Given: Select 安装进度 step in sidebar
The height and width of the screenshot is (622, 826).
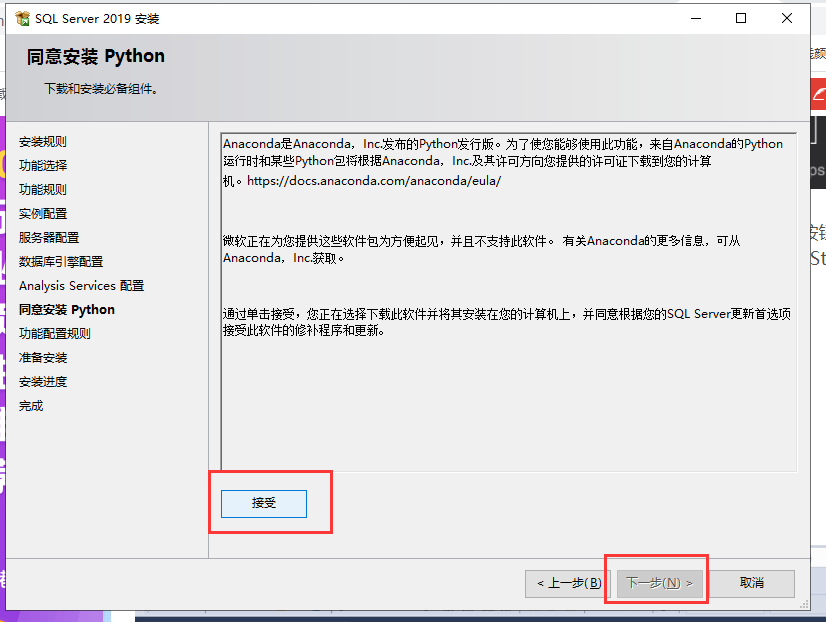Looking at the screenshot, I should point(43,382).
